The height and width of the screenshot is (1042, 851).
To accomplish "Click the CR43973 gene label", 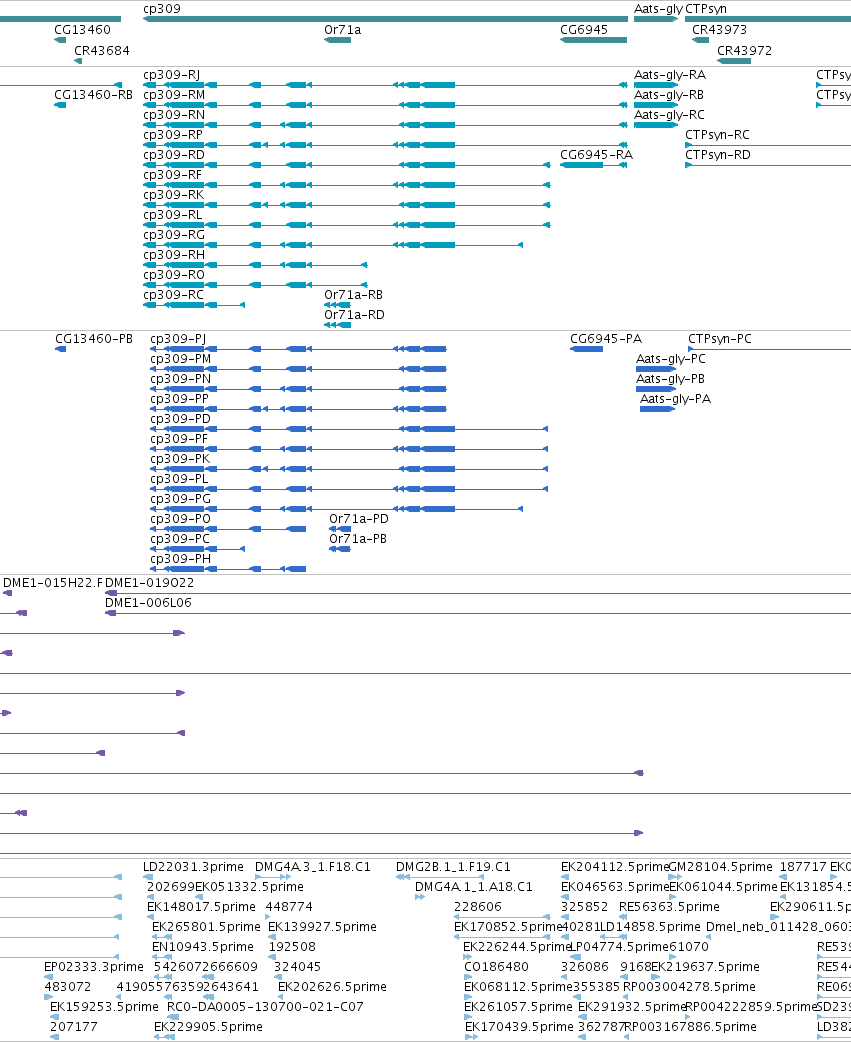I will tap(719, 30).
